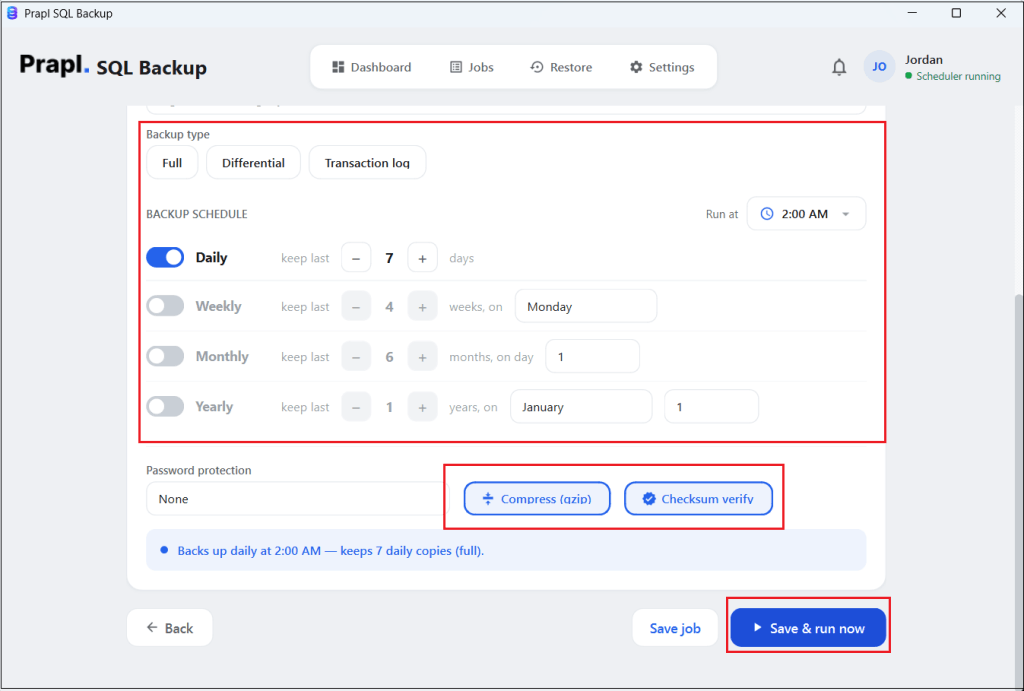The width and height of the screenshot is (1024, 691).
Task: Switch on the Yearly schedule toggle
Action: point(165,406)
